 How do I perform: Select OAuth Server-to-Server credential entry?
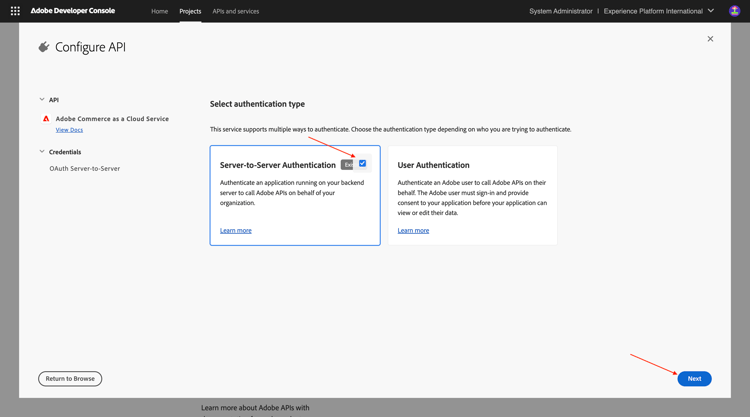pyautogui.click(x=85, y=168)
